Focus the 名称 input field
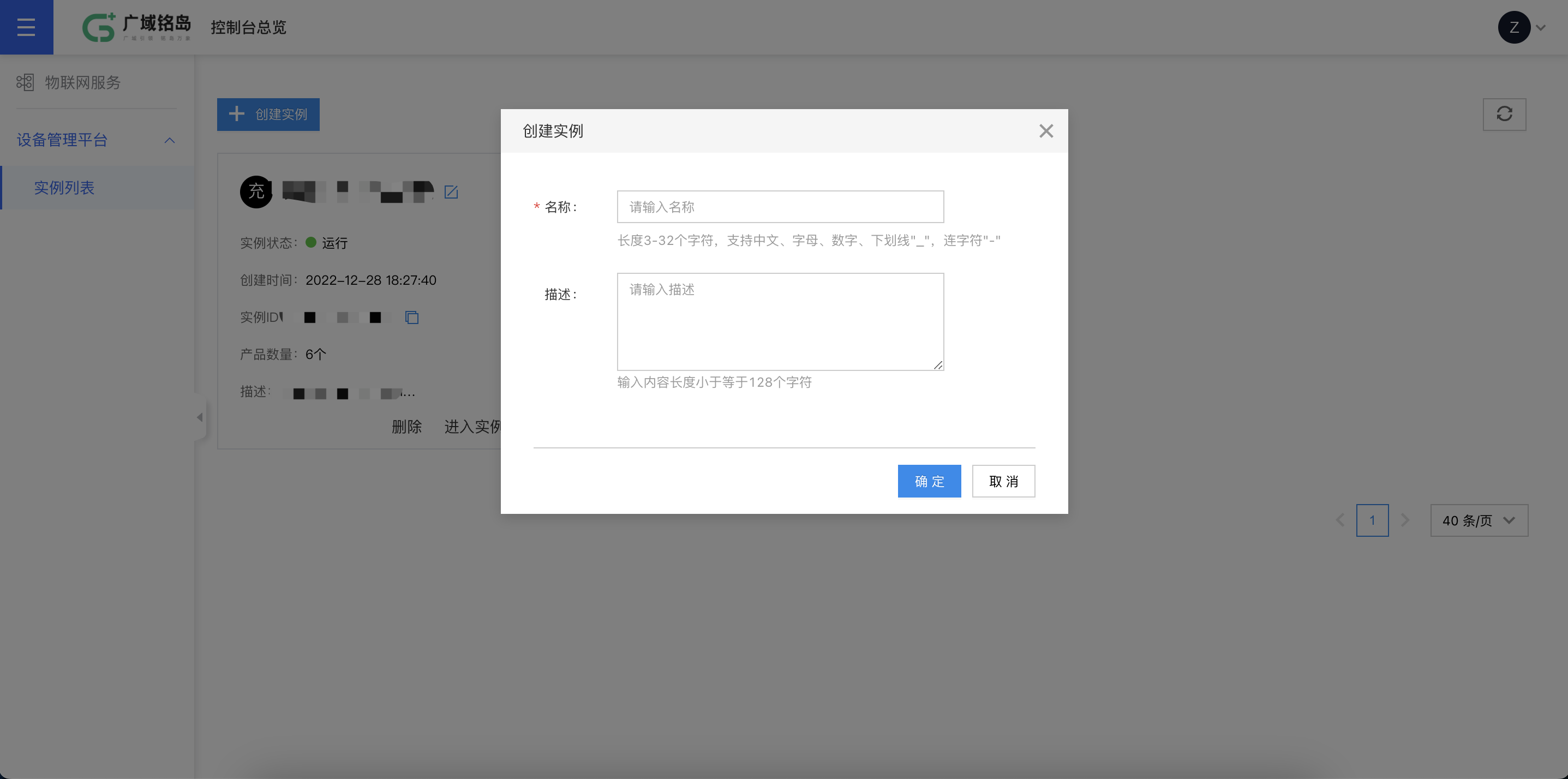 click(780, 207)
